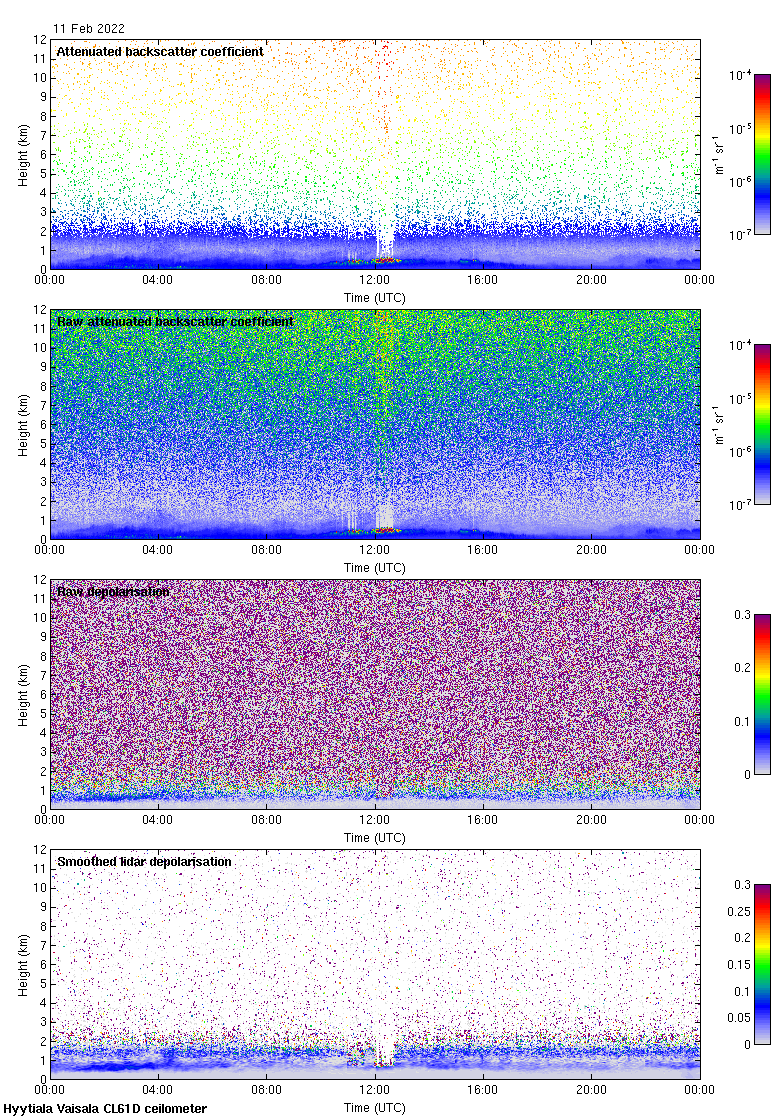Click '16:00' tick under raw attenuated backscatter plot
Screen dimensions: 780x1120
[x=483, y=550]
